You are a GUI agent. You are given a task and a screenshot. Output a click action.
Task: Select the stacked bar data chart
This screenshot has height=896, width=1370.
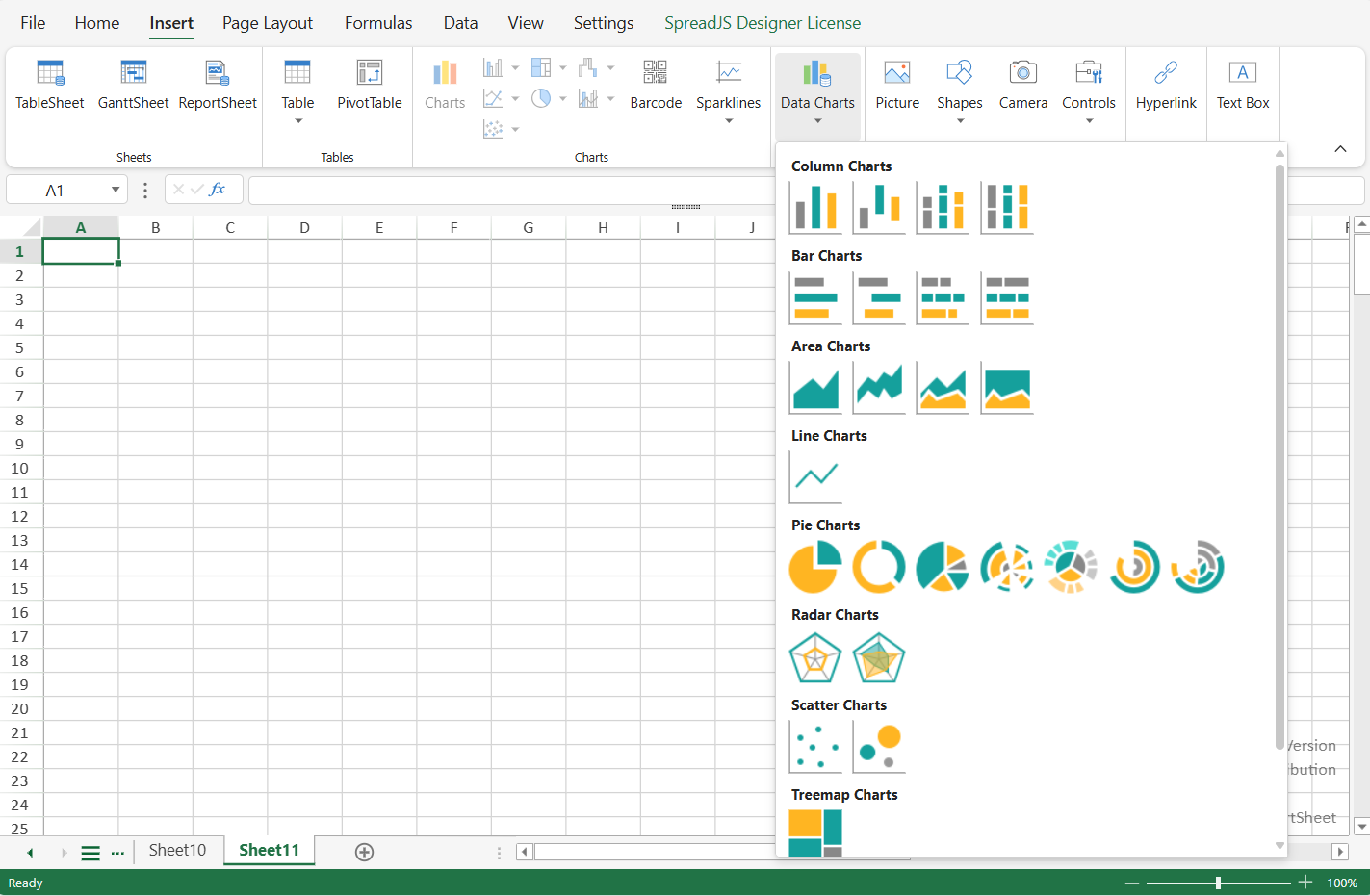tap(943, 297)
